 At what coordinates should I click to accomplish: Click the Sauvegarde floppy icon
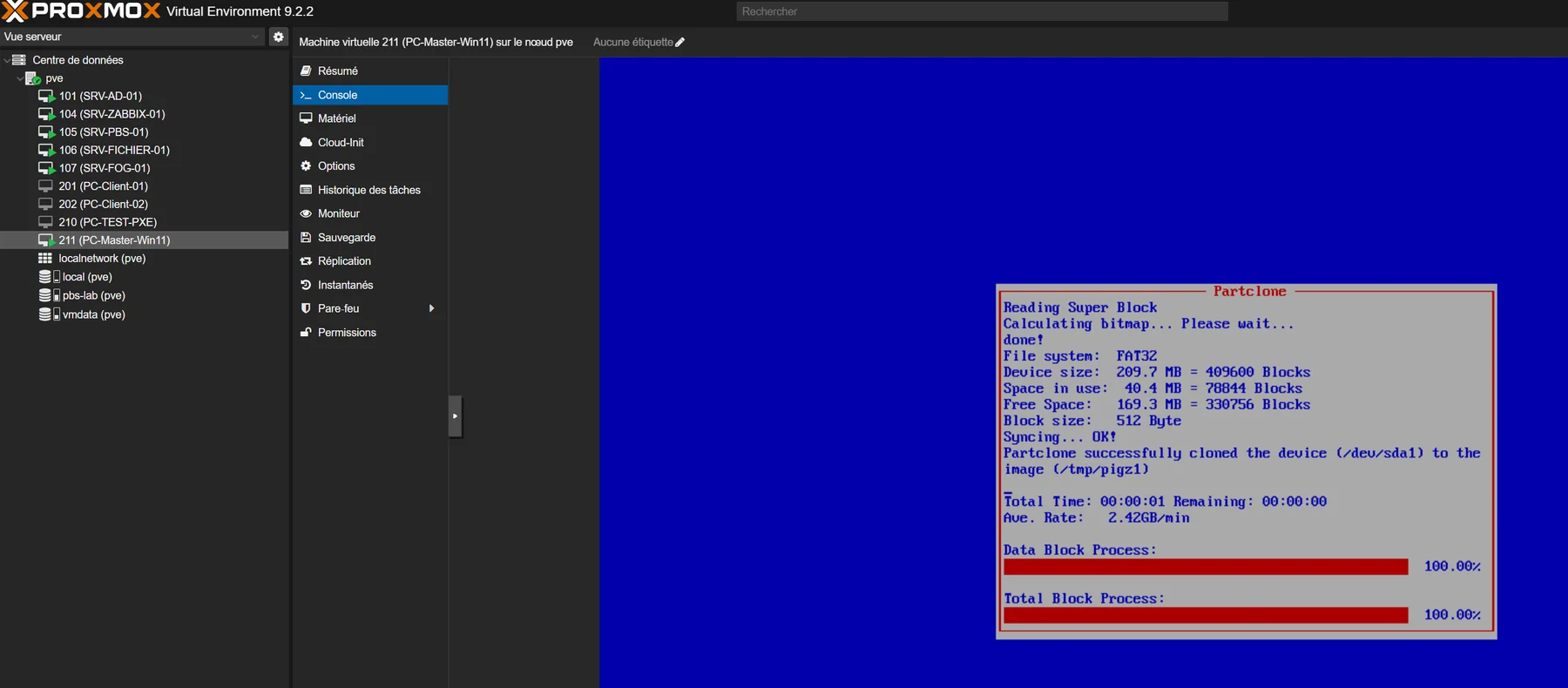click(x=306, y=237)
